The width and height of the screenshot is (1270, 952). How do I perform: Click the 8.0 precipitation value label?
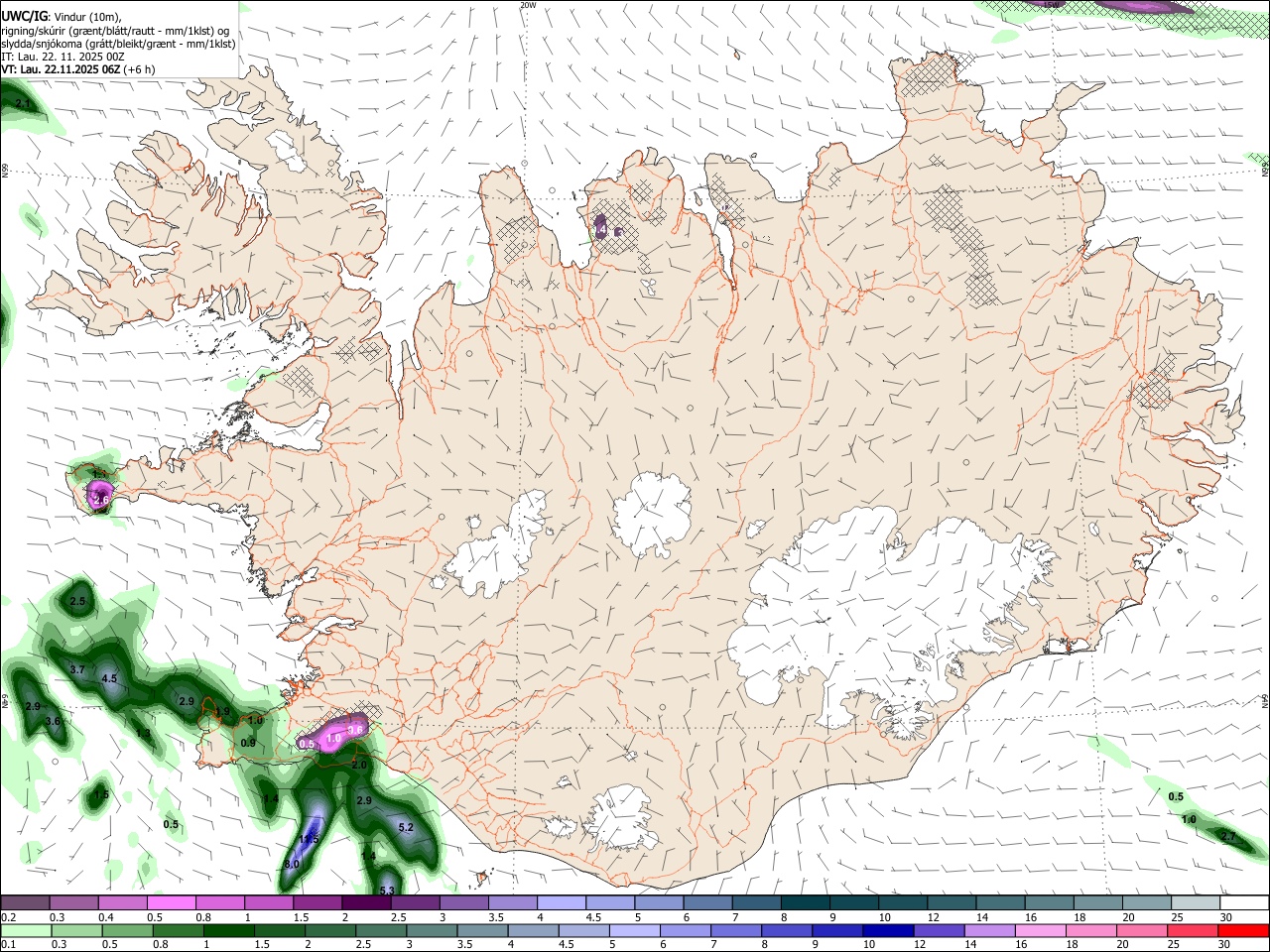click(292, 864)
